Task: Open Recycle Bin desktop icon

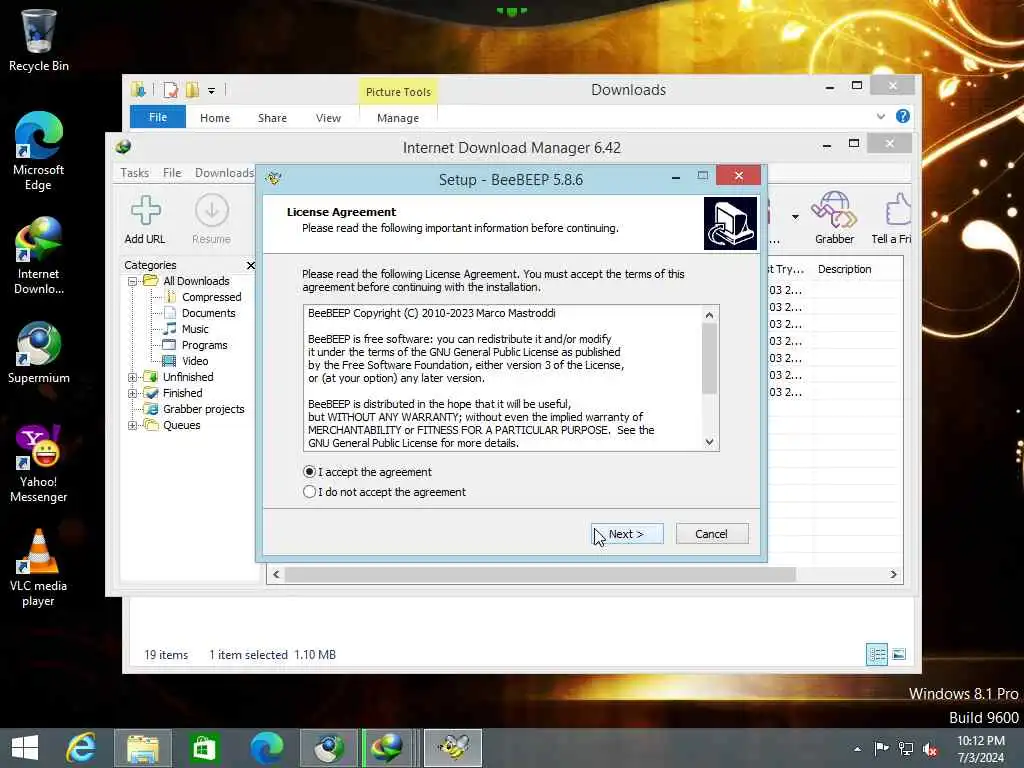Action: click(39, 40)
